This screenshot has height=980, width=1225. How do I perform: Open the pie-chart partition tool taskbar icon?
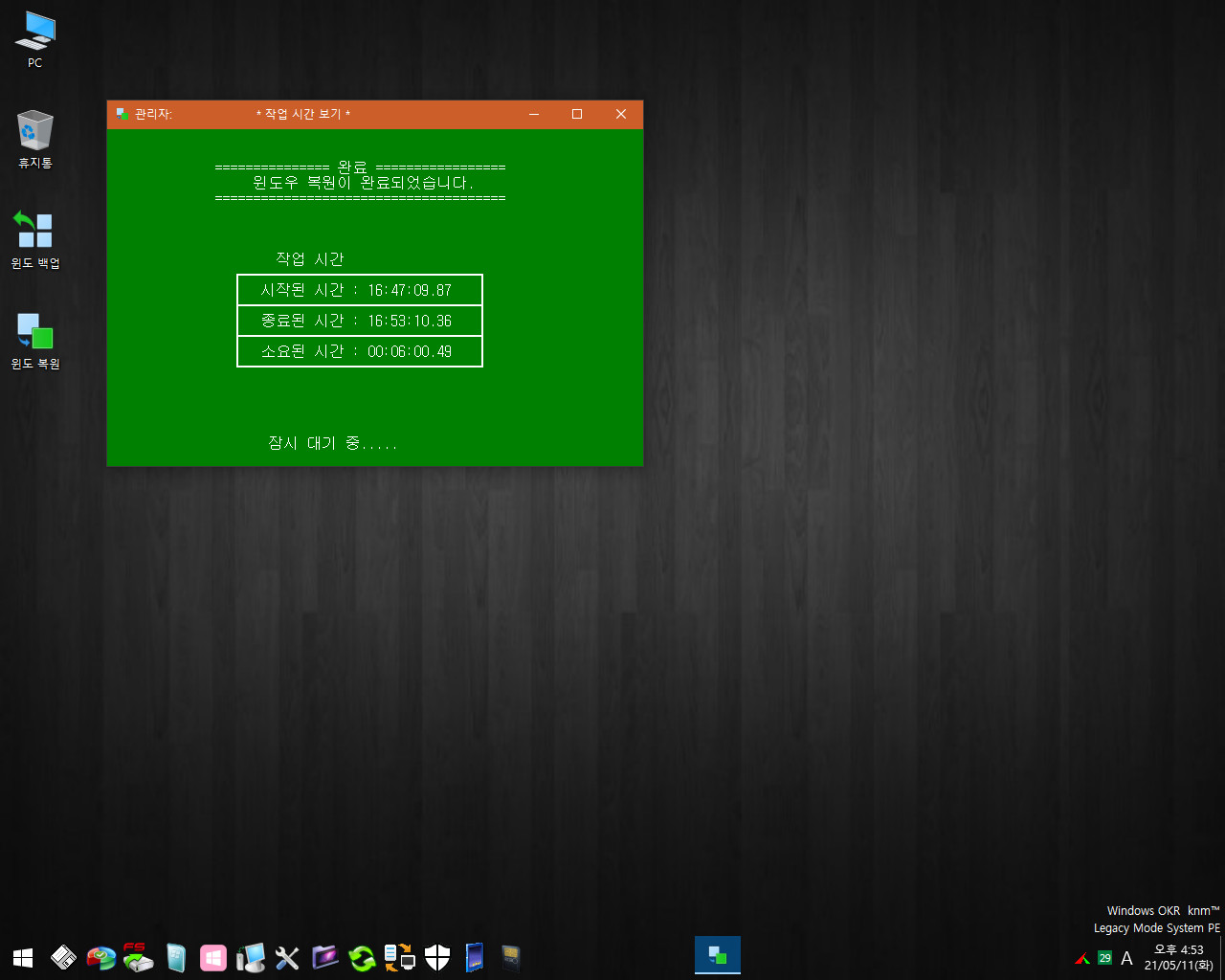tap(100, 957)
